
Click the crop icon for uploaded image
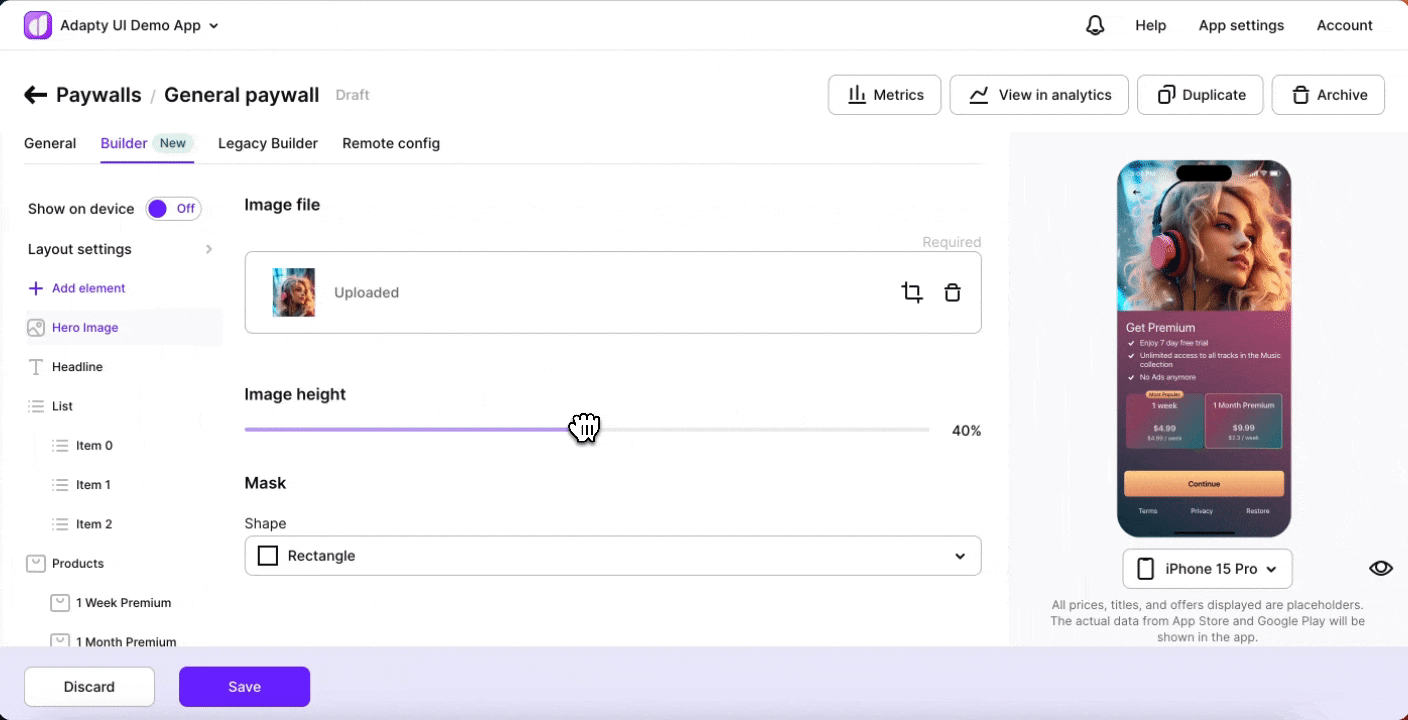coord(911,292)
